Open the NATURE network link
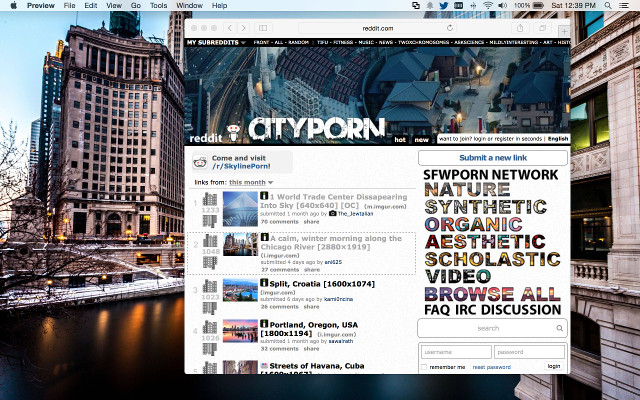The width and height of the screenshot is (640, 400). pos(467,189)
